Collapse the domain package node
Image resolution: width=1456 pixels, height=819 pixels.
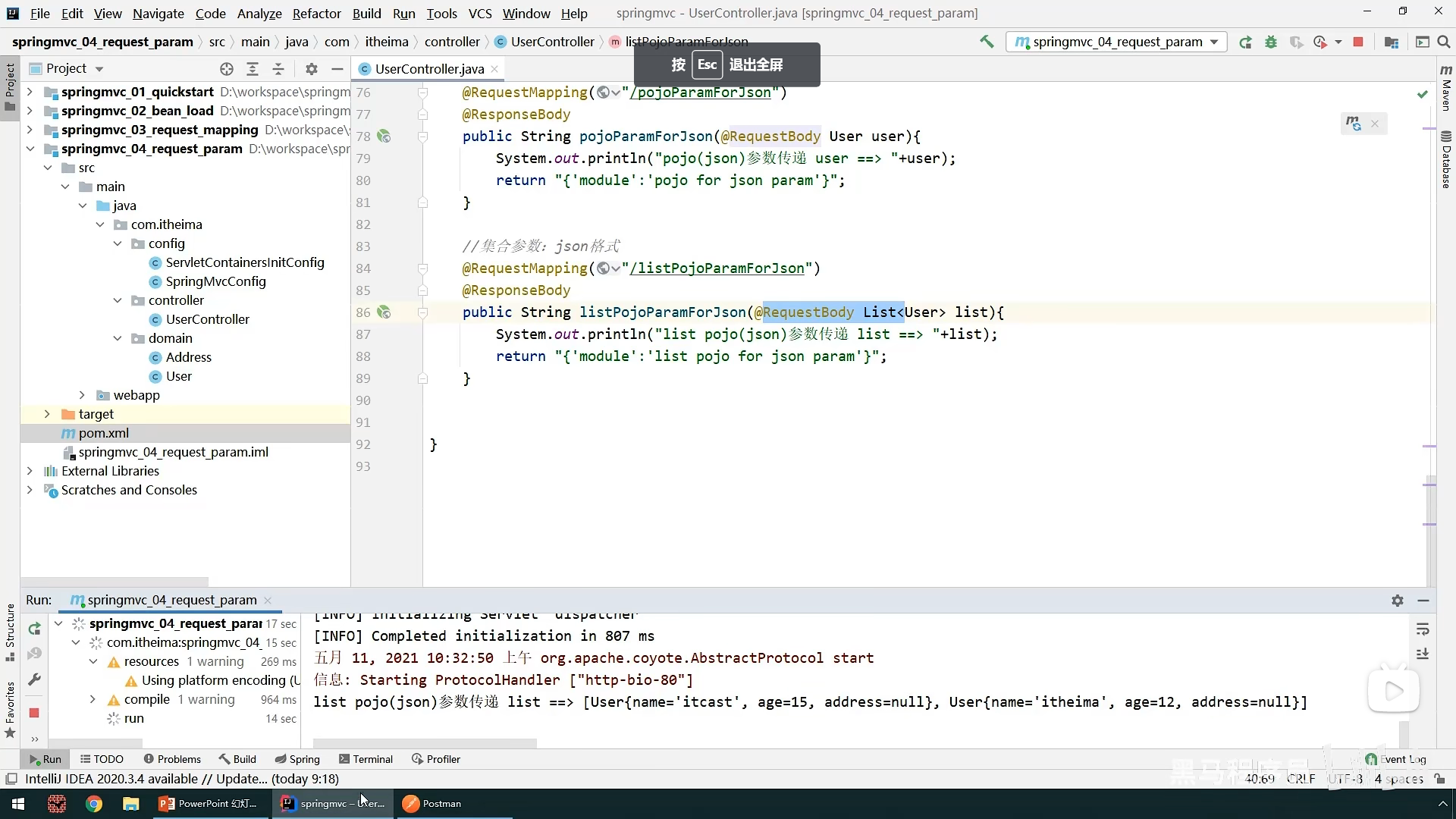point(118,338)
